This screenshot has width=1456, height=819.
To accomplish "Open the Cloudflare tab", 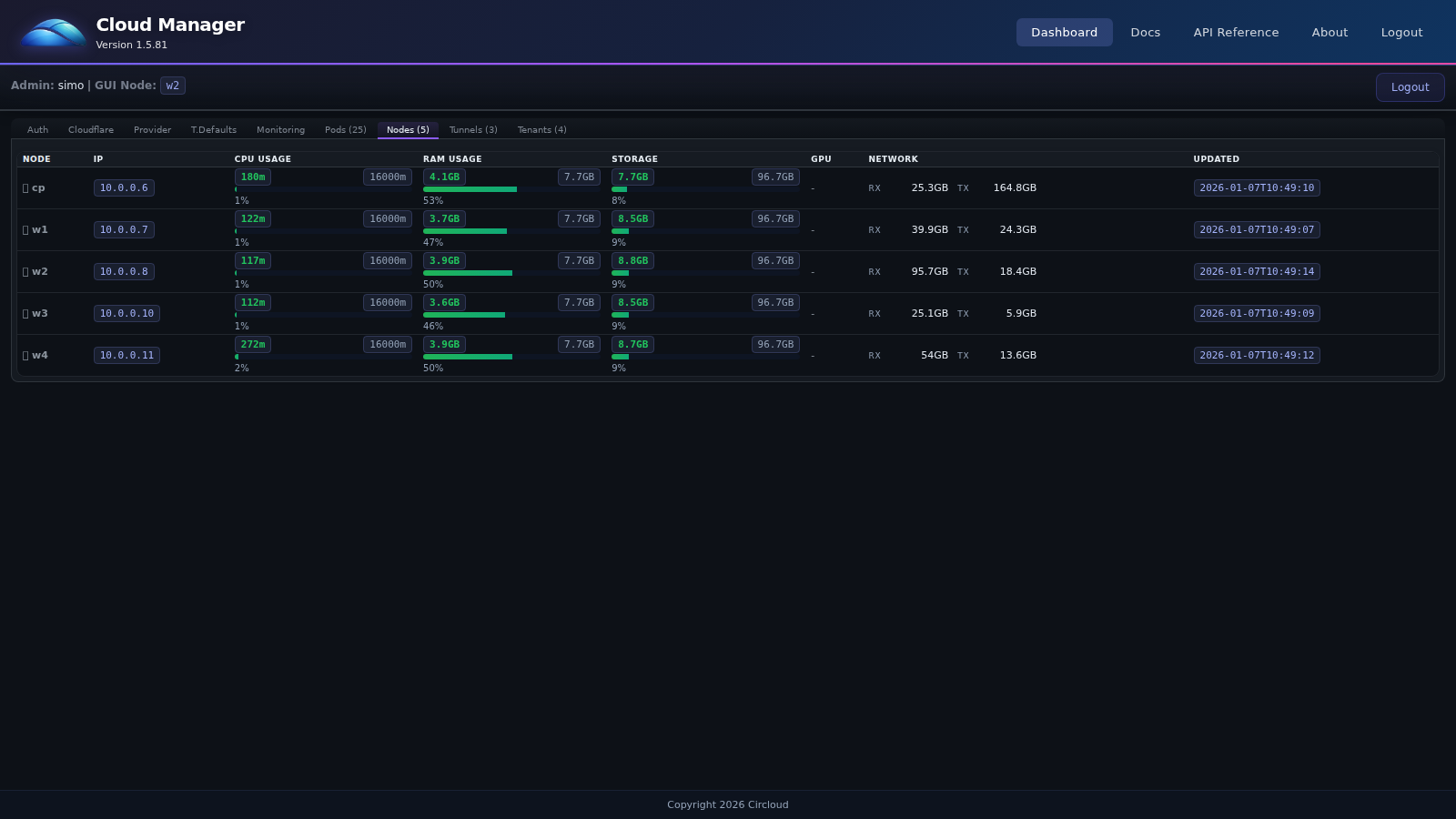I will coord(90,129).
